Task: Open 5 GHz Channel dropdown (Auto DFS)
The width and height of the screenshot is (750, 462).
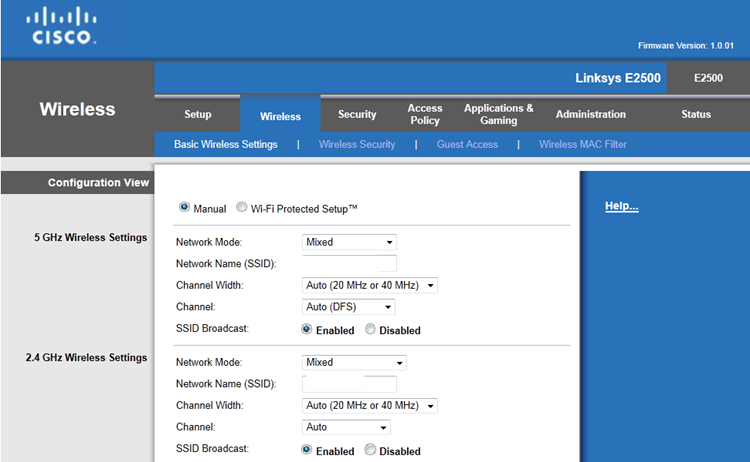Action: (x=348, y=307)
